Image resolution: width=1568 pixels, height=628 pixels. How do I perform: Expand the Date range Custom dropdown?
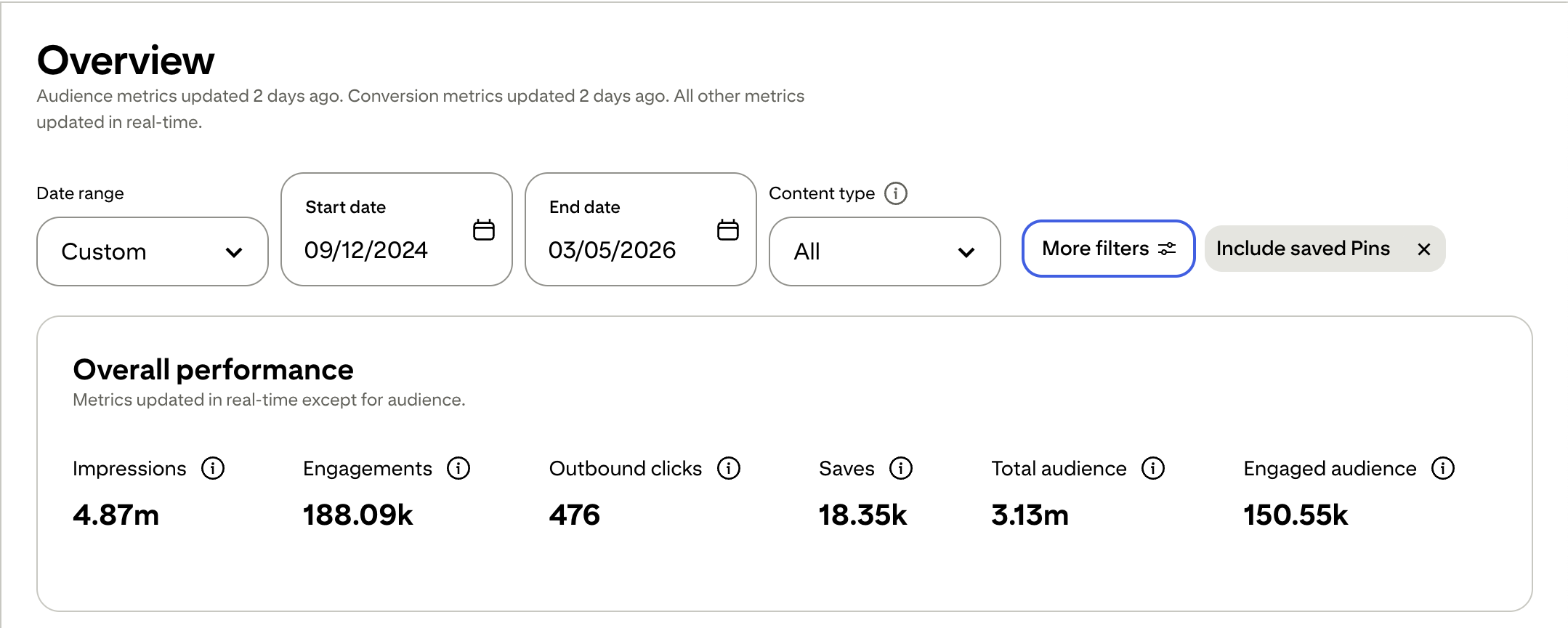click(153, 251)
